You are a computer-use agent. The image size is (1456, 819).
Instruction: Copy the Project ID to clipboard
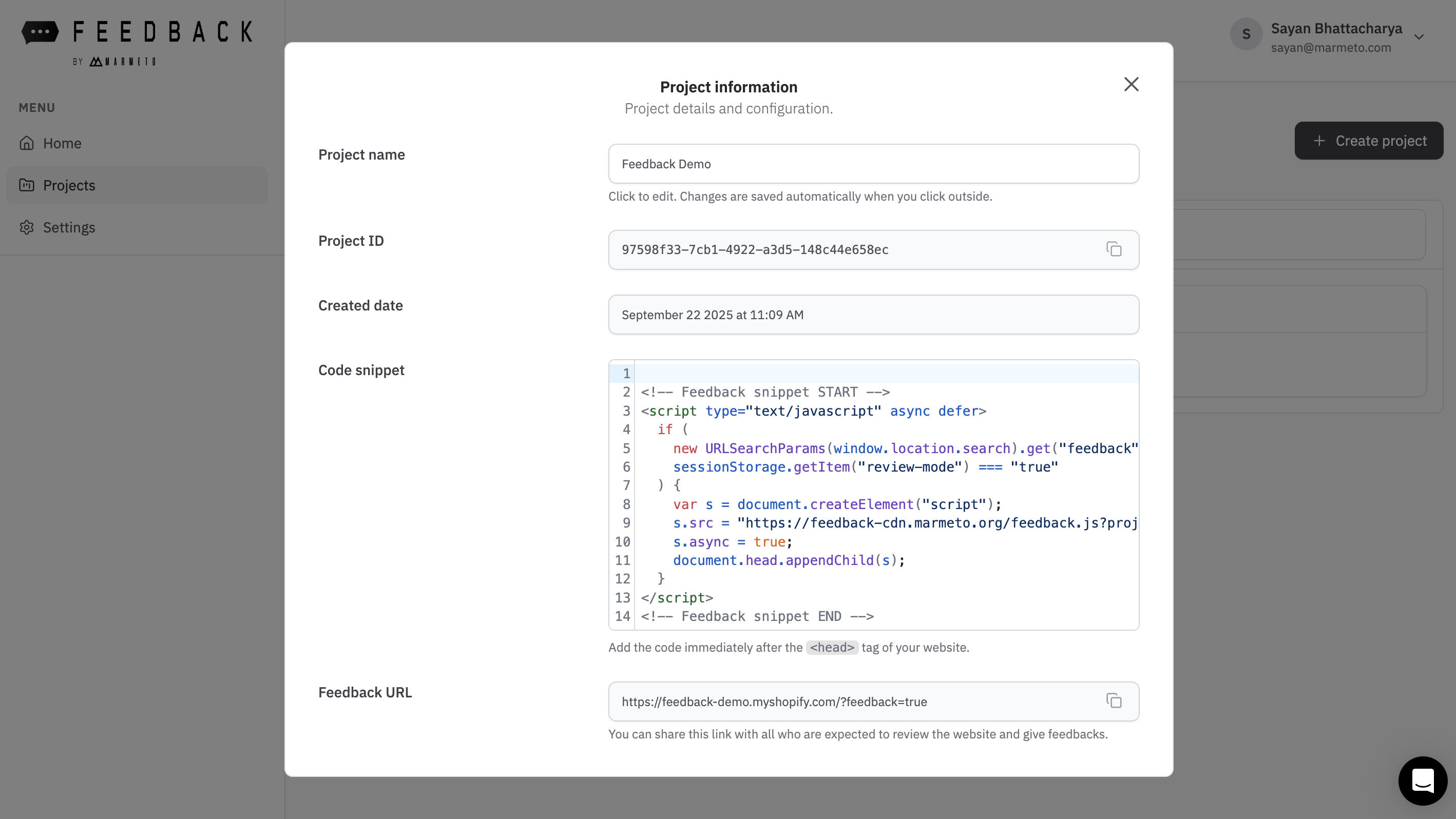coord(1114,249)
